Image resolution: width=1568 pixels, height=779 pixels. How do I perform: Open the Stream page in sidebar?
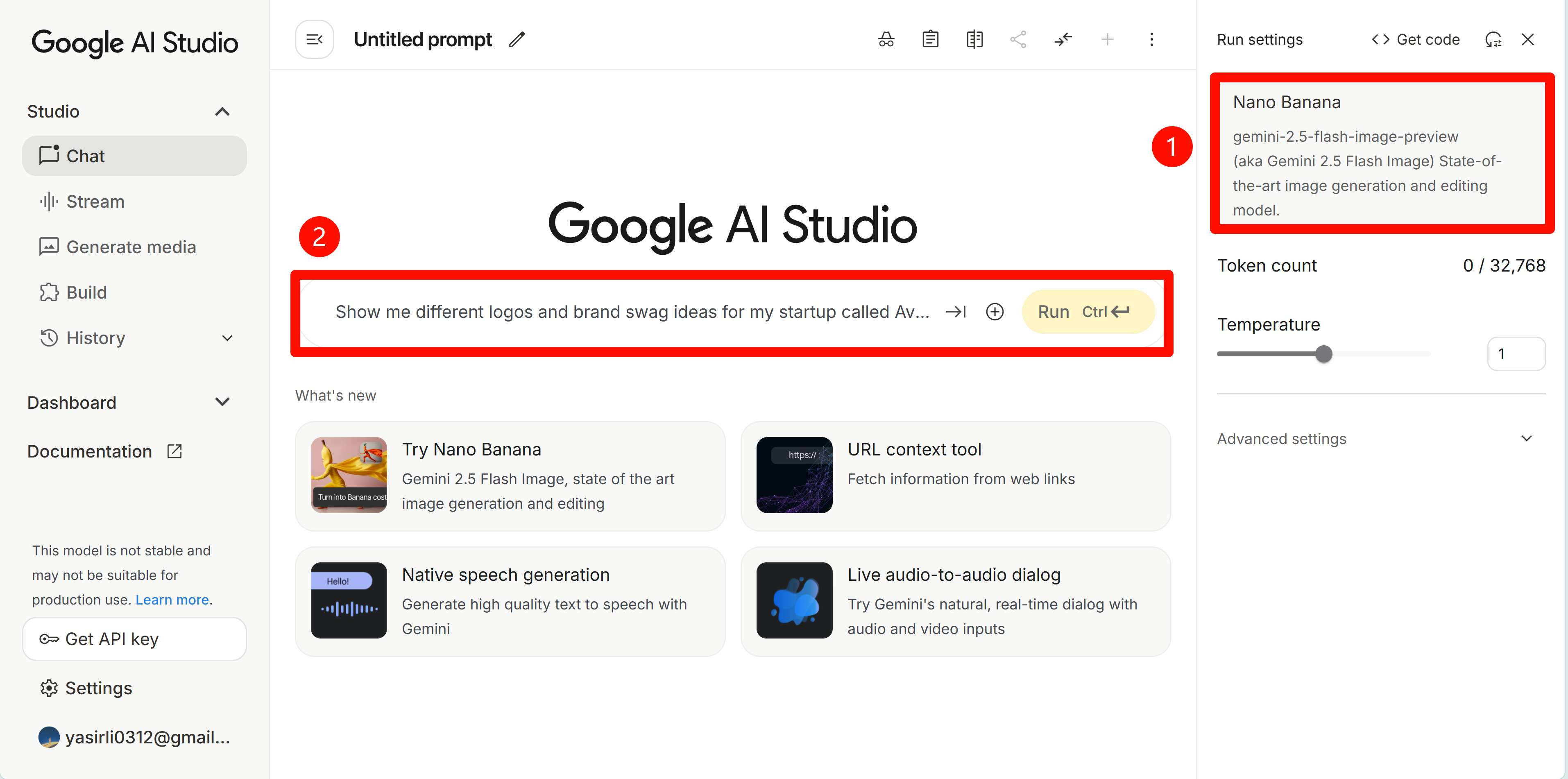coord(95,202)
